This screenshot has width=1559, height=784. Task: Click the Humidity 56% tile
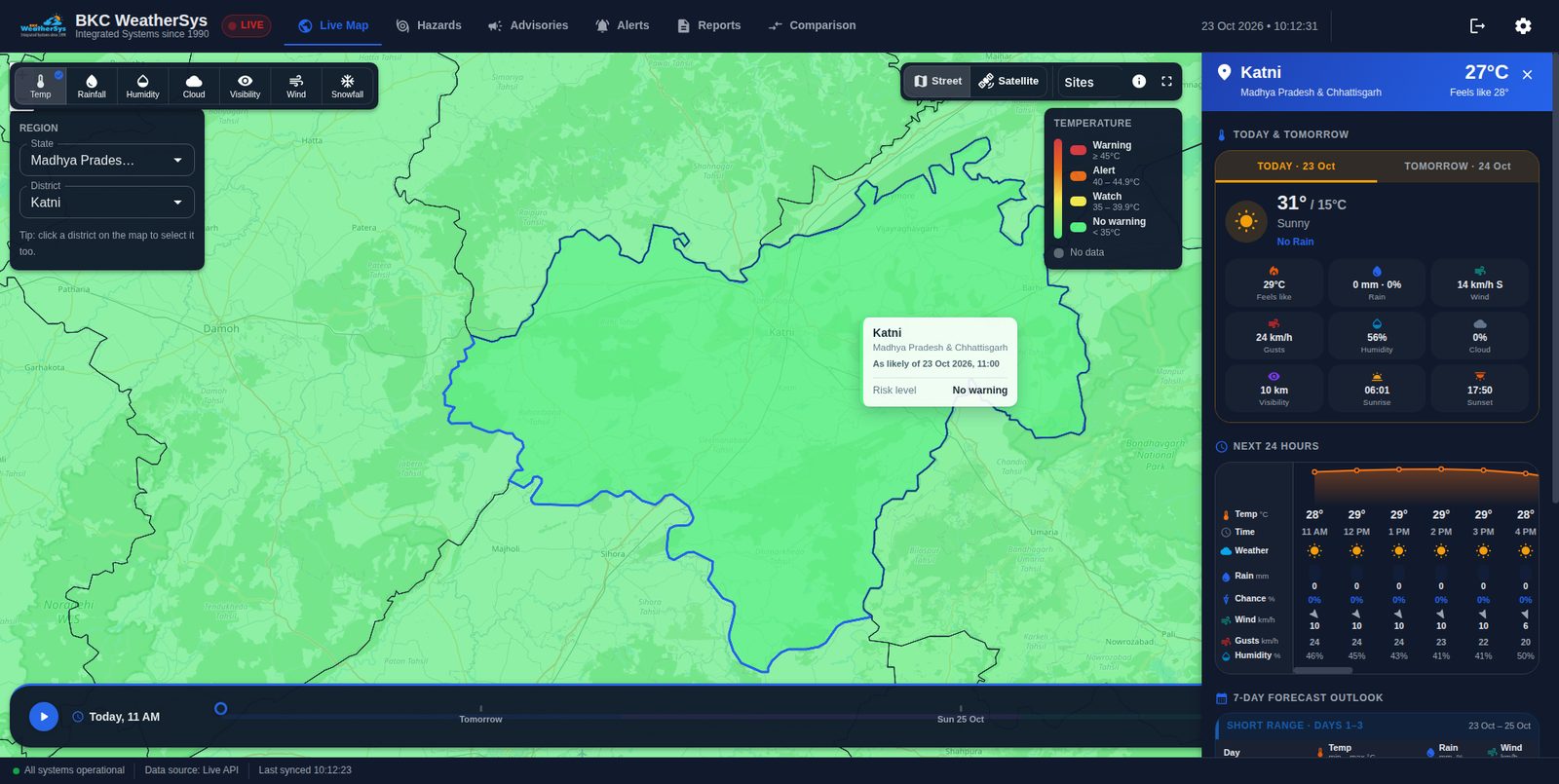click(1377, 336)
